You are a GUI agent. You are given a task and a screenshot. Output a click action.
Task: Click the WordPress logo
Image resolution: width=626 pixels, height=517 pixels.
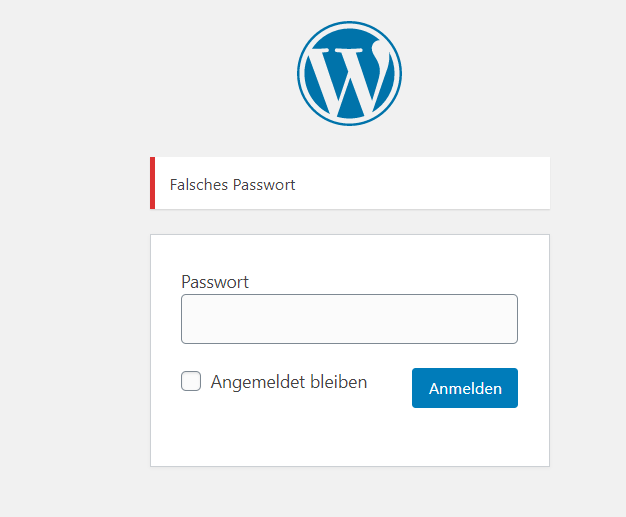pyautogui.click(x=349, y=71)
